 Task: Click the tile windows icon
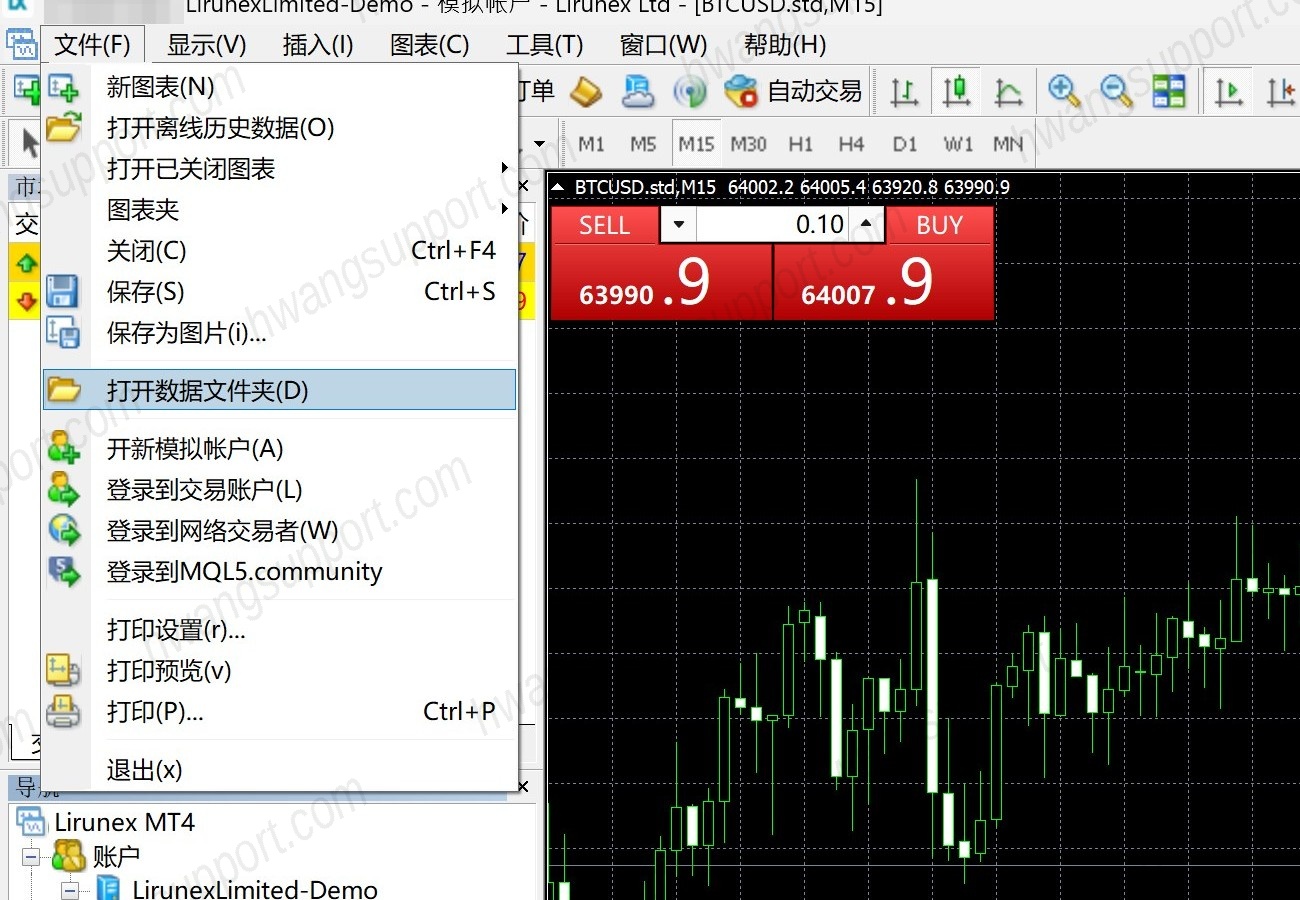(x=1168, y=92)
